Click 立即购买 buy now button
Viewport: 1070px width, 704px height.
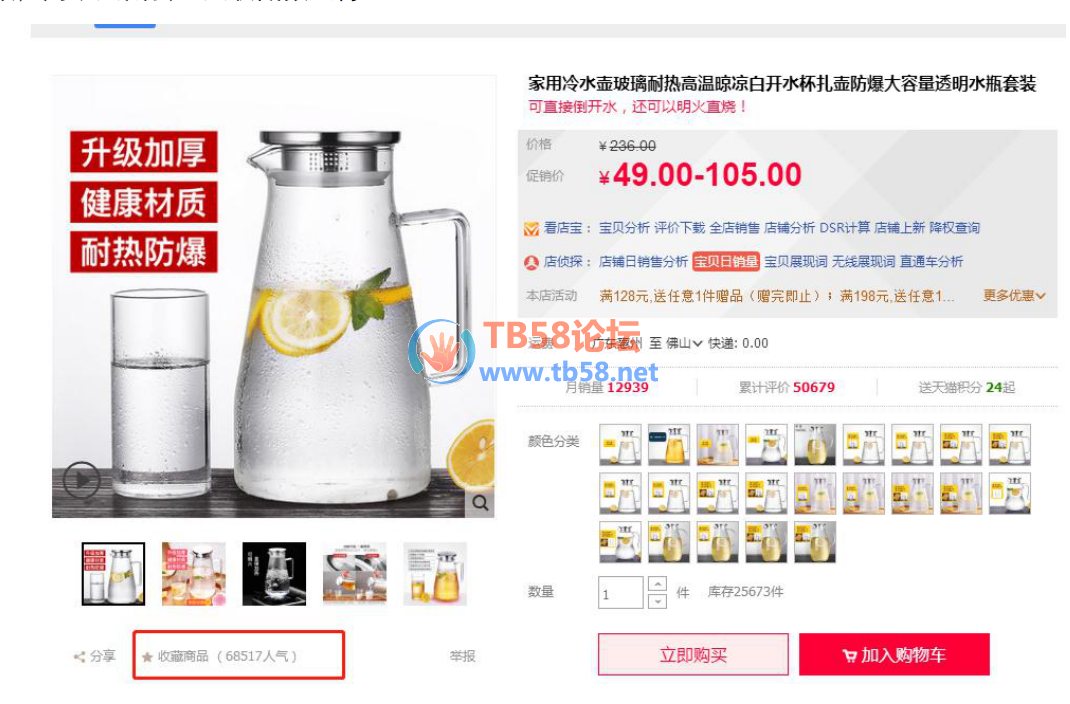(x=693, y=655)
